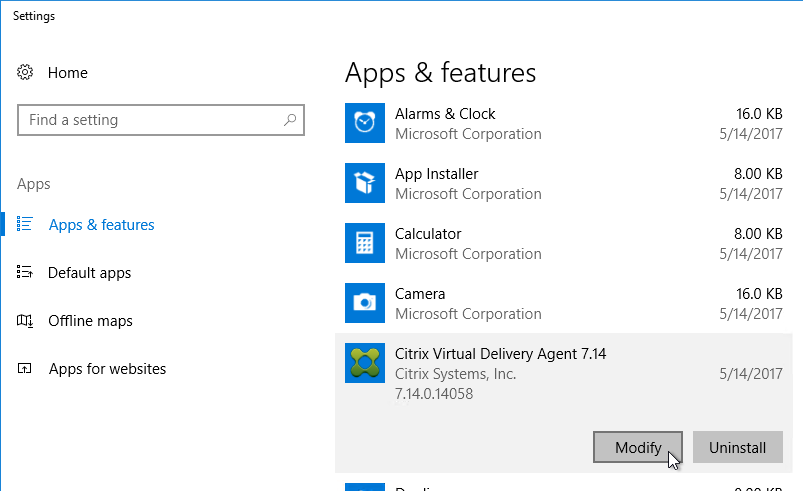Click the Camera app icon
Image resolution: width=803 pixels, height=491 pixels.
[x=365, y=303]
